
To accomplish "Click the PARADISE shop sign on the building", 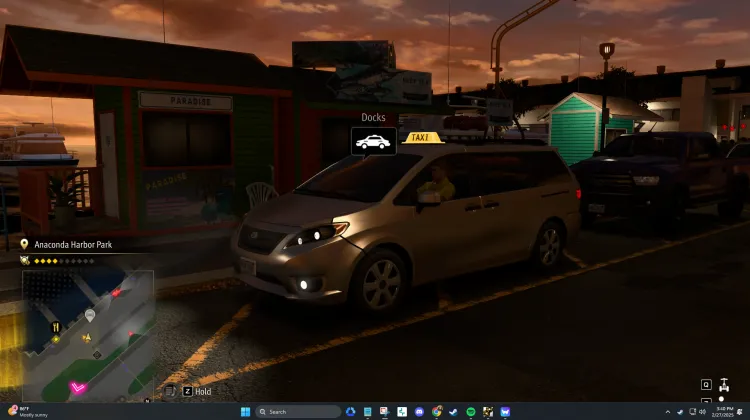I will pyautogui.click(x=186, y=101).
